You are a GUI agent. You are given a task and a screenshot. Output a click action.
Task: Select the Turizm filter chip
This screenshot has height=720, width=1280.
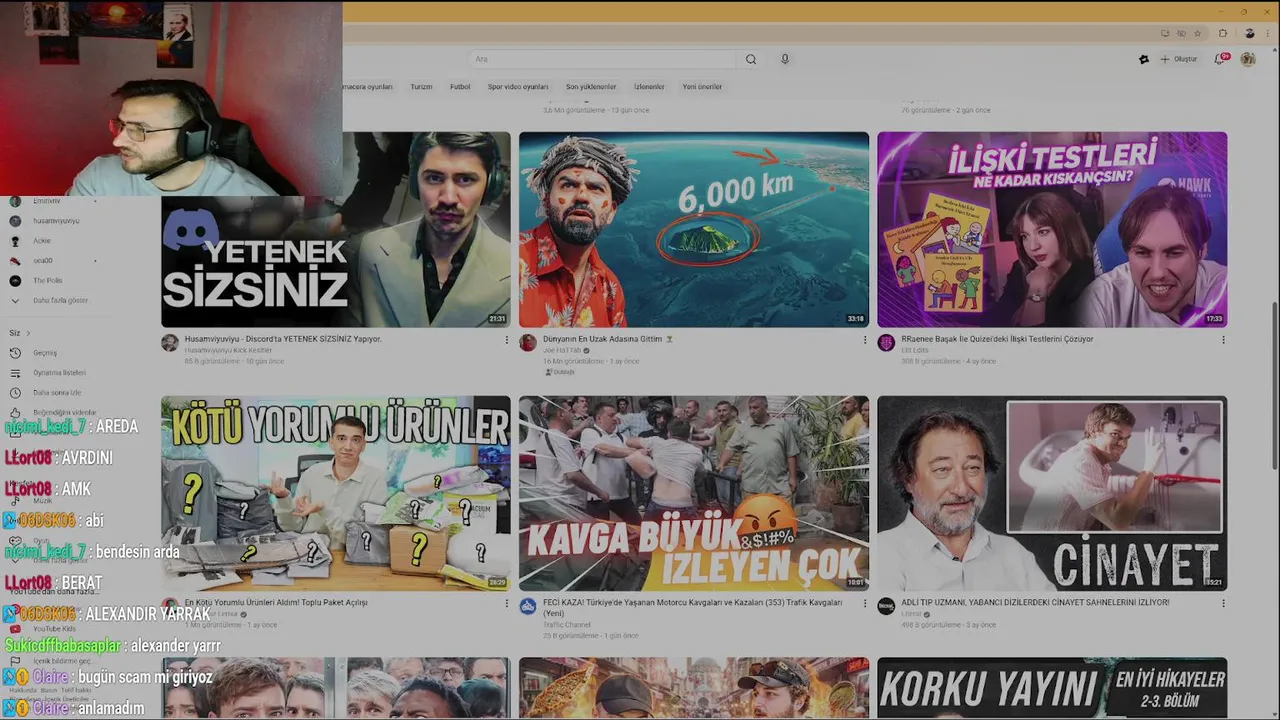[x=421, y=87]
